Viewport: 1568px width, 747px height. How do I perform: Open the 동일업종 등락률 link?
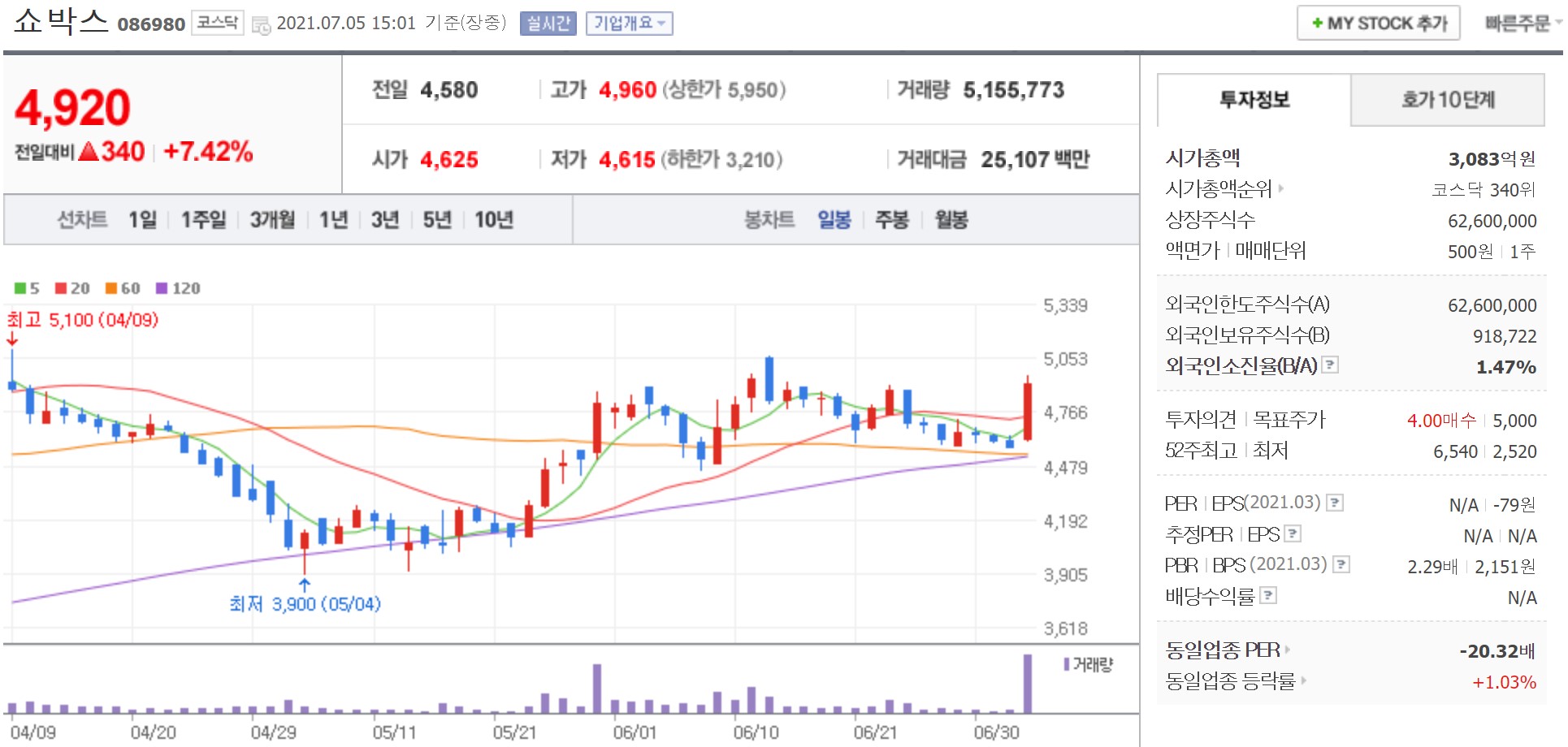pyautogui.click(x=1231, y=680)
